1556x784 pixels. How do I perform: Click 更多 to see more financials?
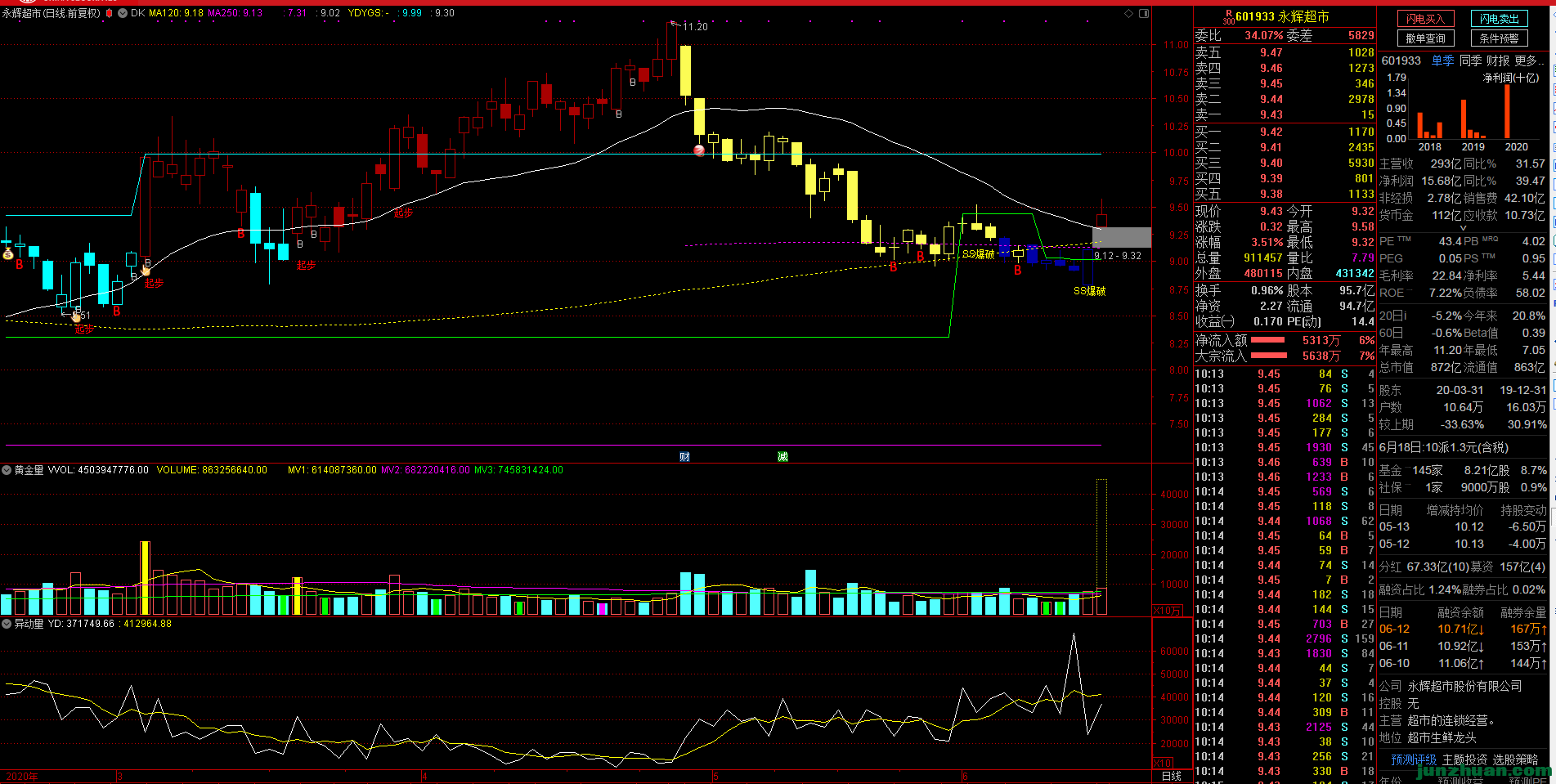click(x=1528, y=60)
